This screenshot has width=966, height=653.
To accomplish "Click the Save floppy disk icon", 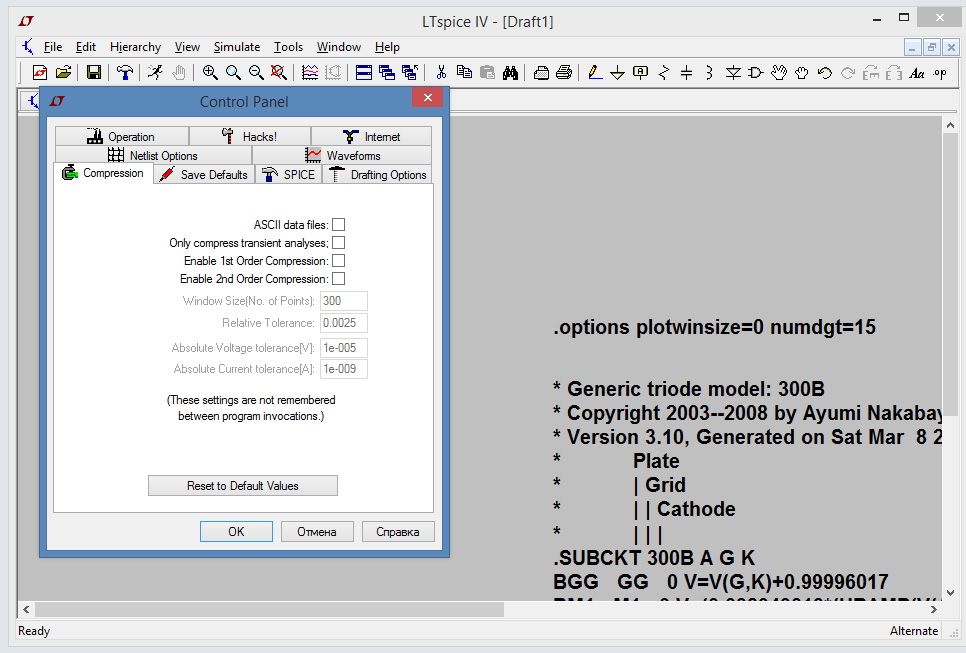I will point(94,72).
